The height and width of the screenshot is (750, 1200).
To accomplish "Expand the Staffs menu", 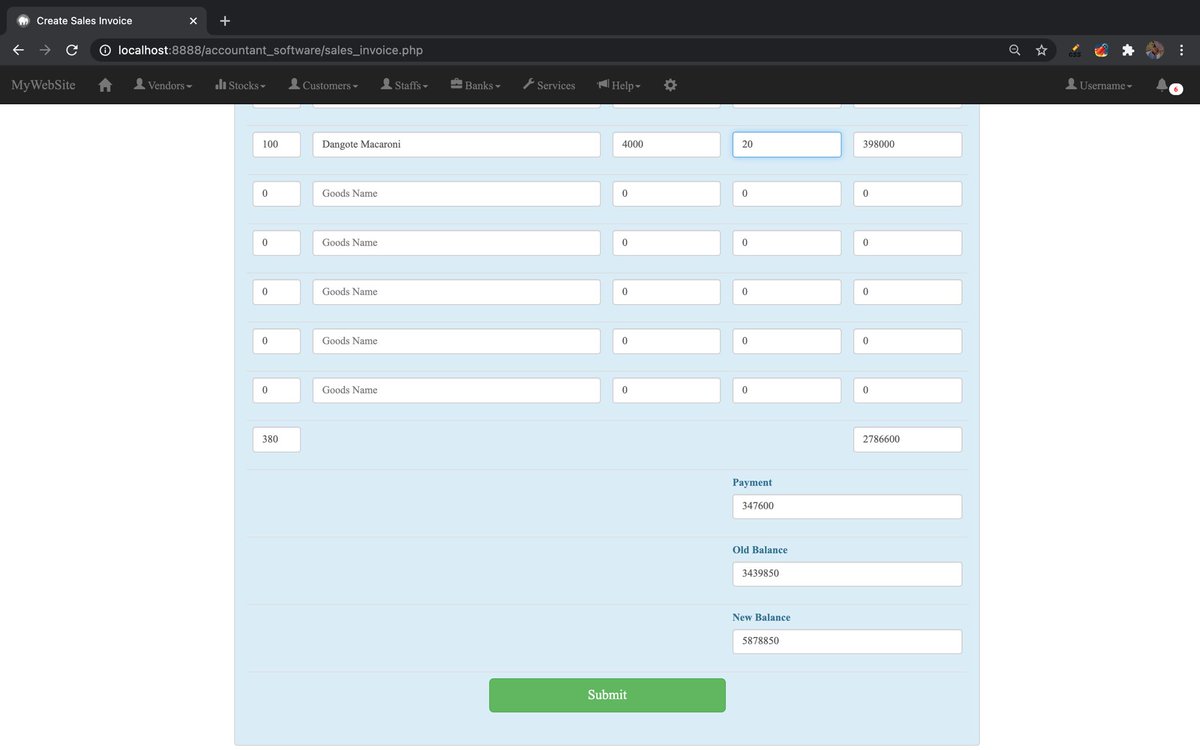I will (404, 85).
